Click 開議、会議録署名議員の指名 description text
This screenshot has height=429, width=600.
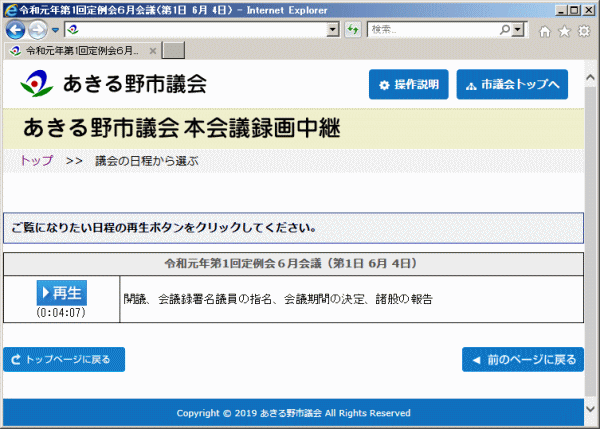[x=278, y=299]
